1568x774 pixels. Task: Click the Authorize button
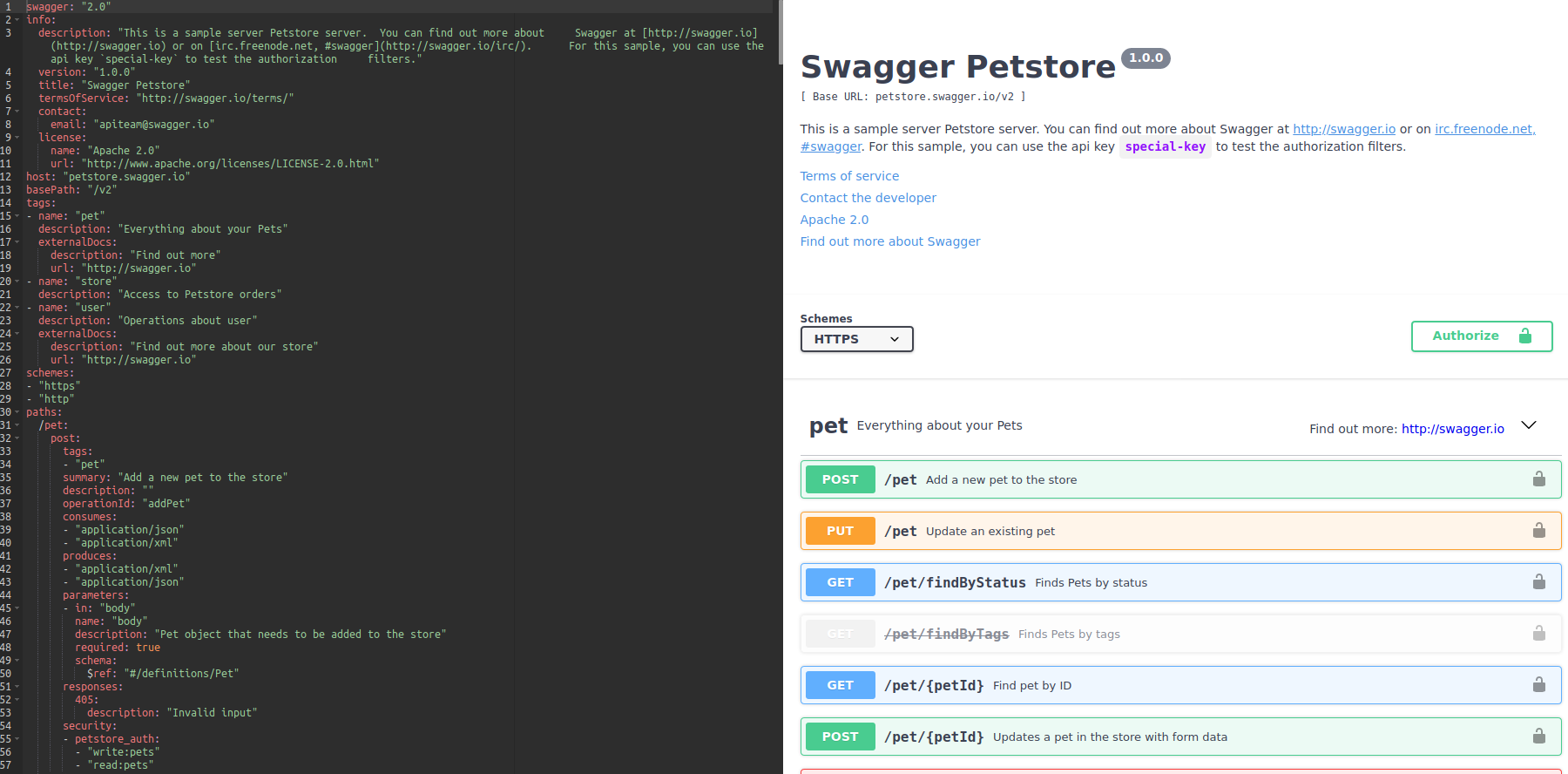pos(1482,336)
